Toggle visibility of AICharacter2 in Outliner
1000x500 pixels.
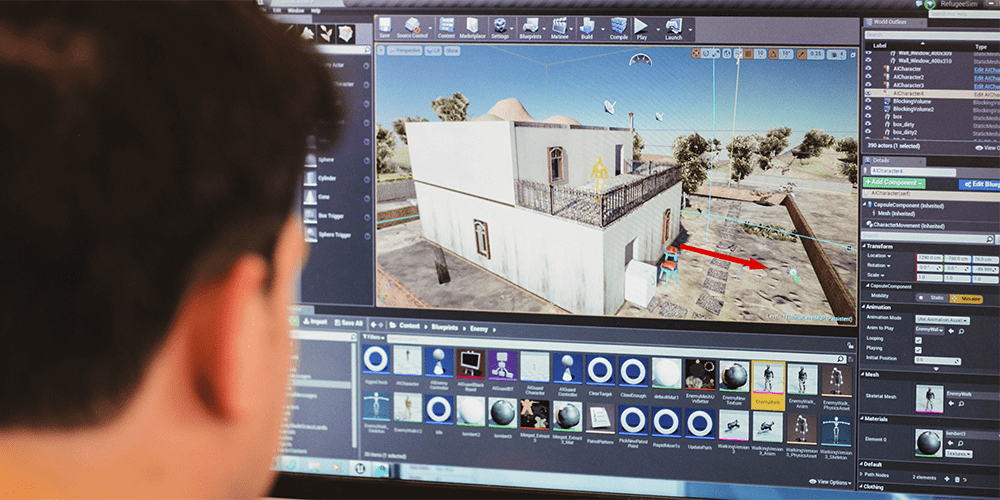tap(868, 77)
